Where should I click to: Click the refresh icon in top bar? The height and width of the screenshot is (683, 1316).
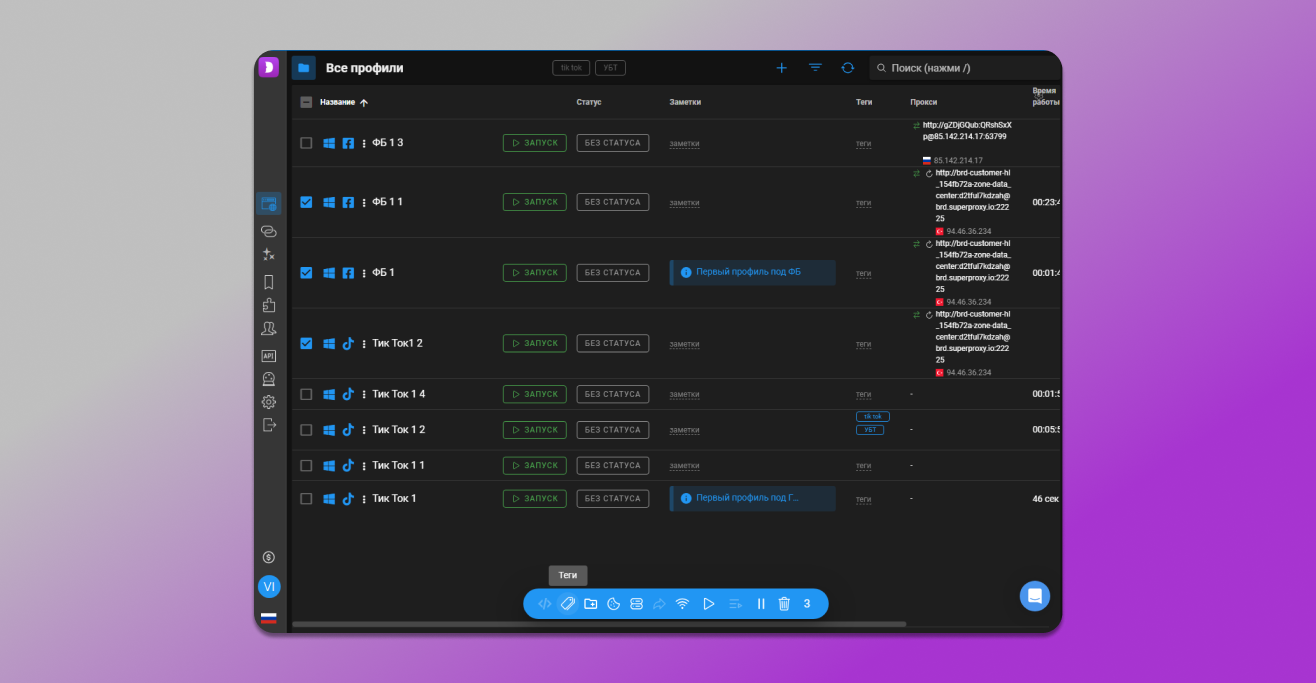(848, 68)
